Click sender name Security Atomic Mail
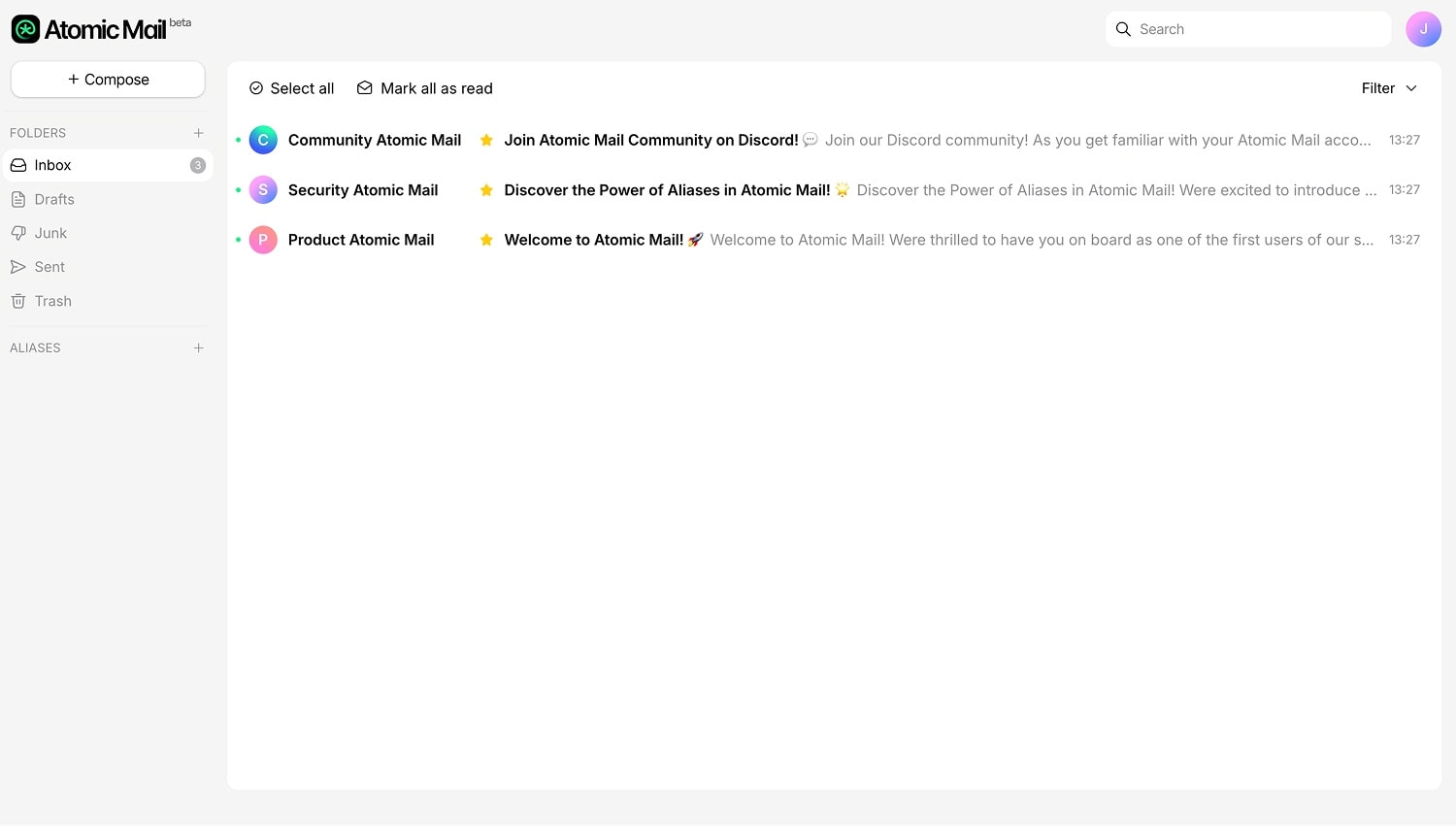Viewport: 1456px width, 826px height. click(363, 190)
